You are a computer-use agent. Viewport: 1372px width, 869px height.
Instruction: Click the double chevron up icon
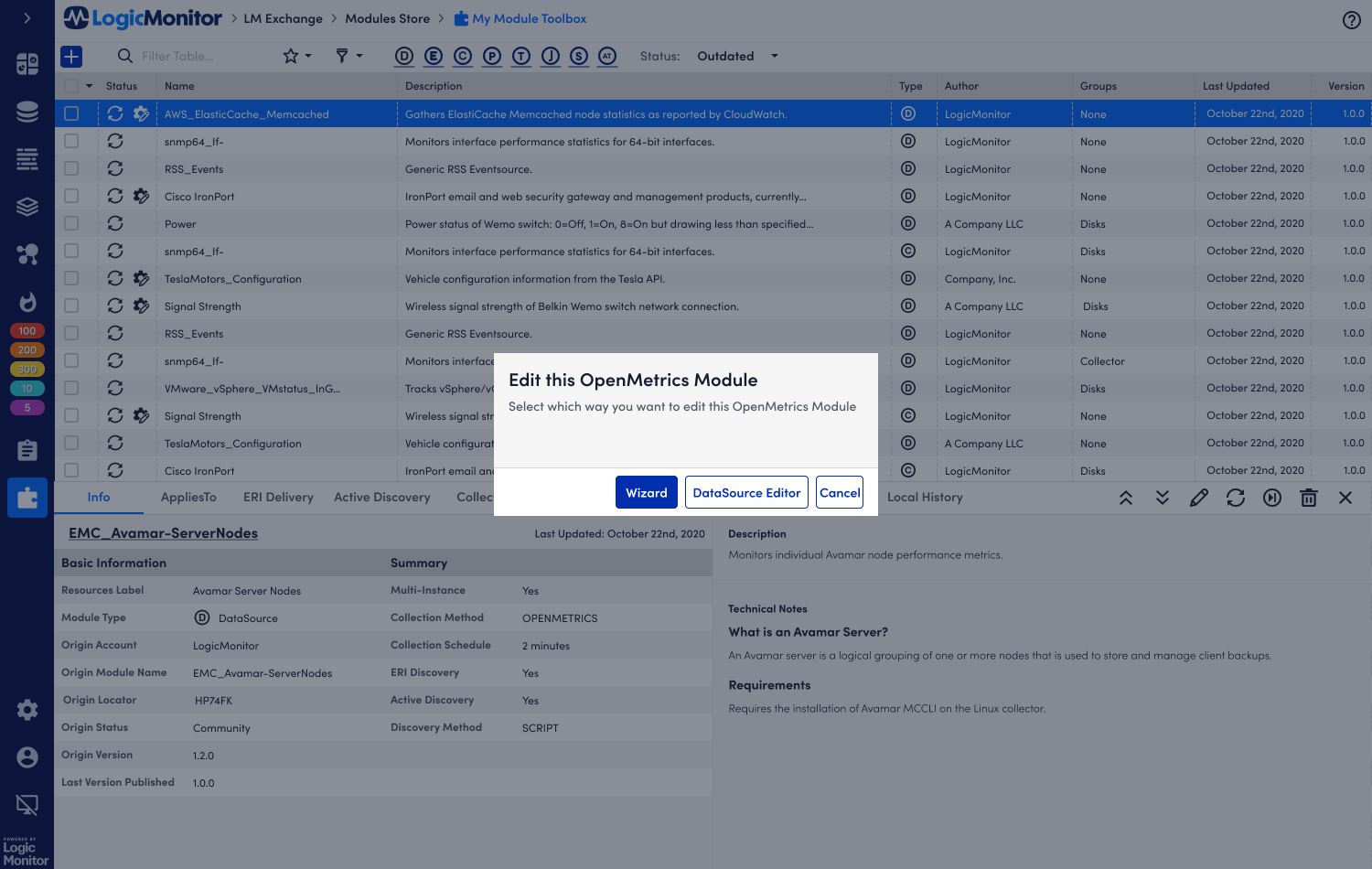point(1126,498)
